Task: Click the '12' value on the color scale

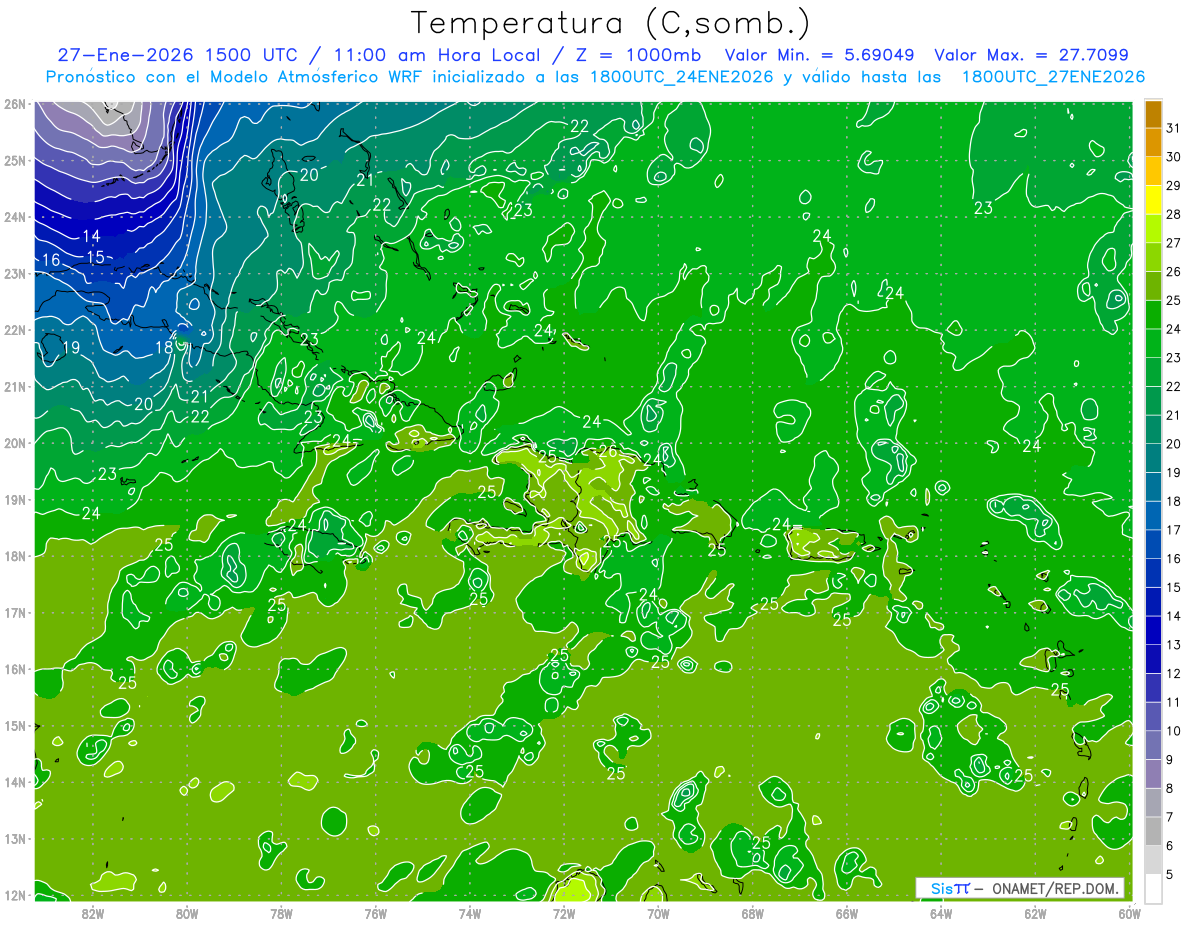Action: pos(1173,674)
